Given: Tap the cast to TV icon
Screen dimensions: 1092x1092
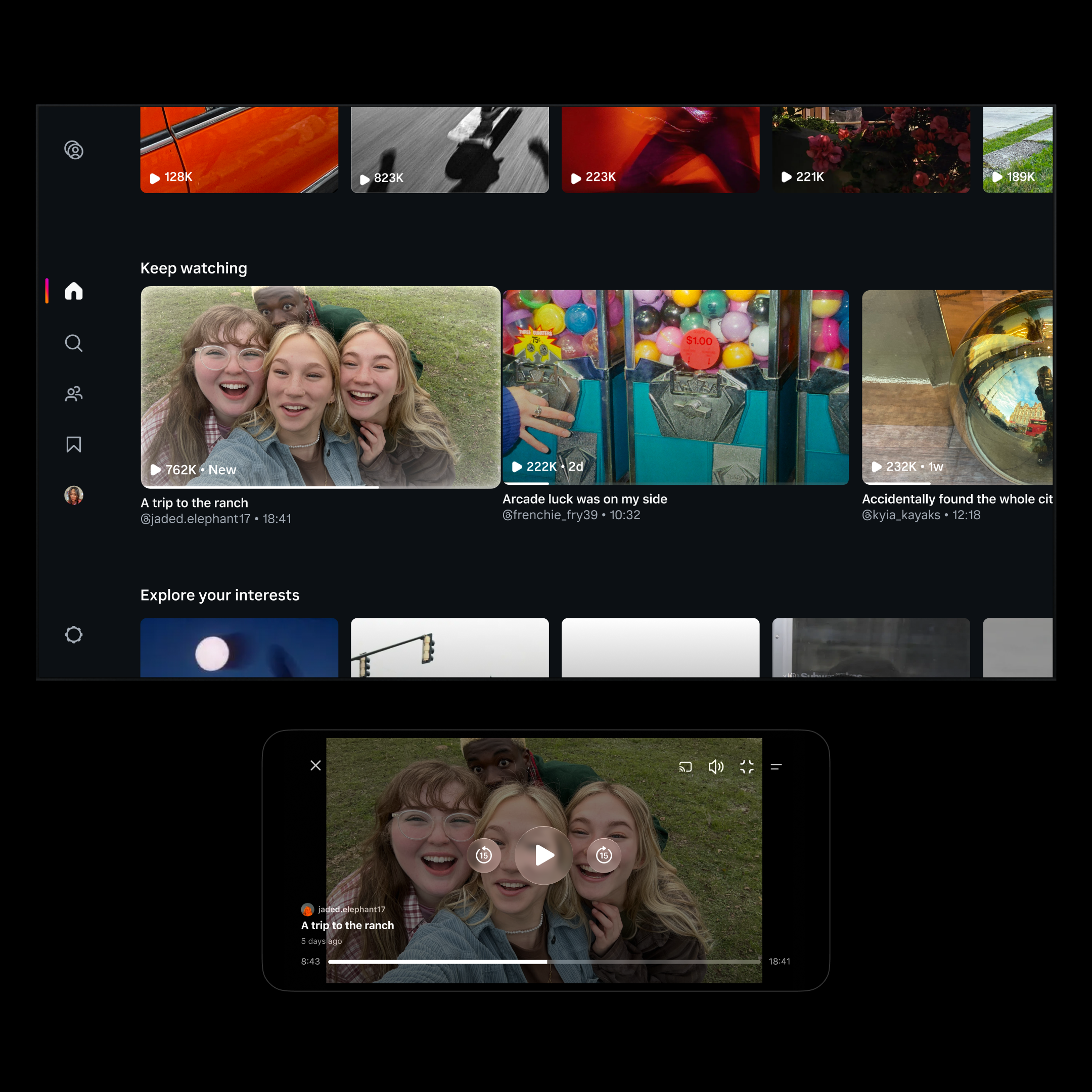Looking at the screenshot, I should click(x=685, y=767).
